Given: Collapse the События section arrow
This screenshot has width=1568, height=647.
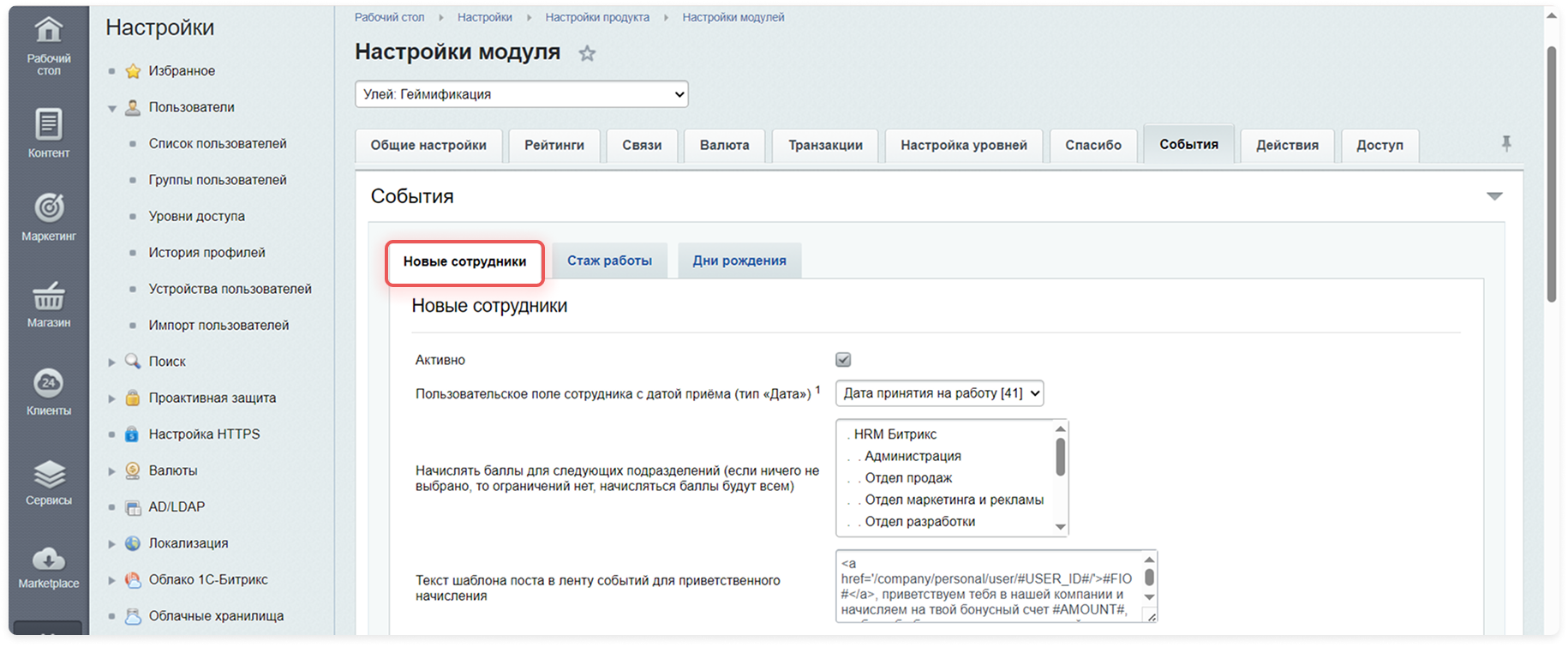Looking at the screenshot, I should click(1494, 196).
